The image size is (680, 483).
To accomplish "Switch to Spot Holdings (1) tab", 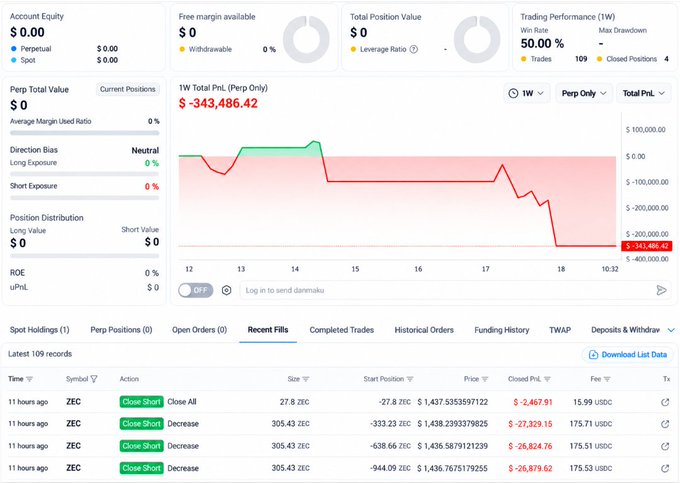I will coord(39,330).
